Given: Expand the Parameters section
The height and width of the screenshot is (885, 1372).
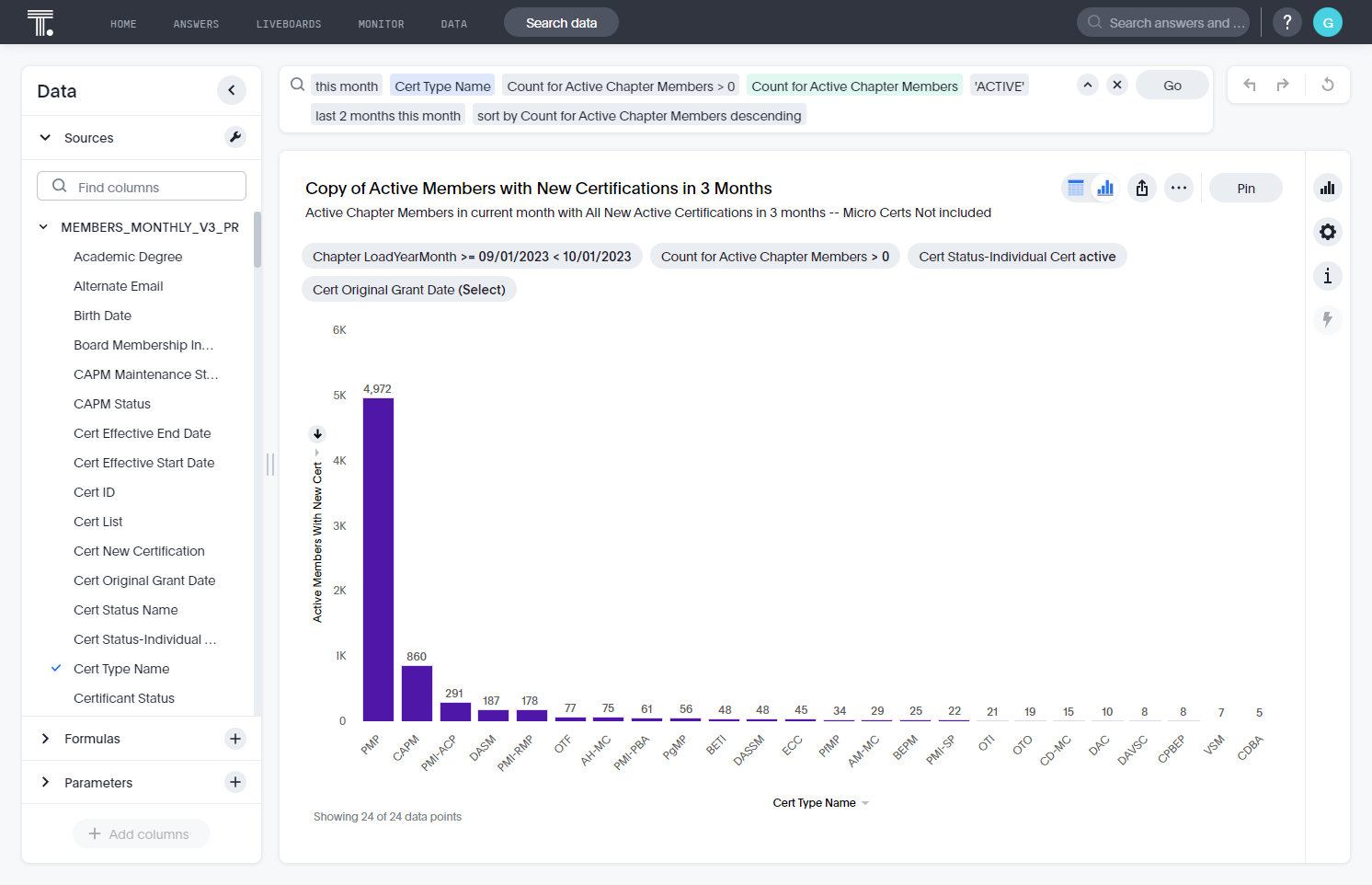Looking at the screenshot, I should tap(45, 783).
